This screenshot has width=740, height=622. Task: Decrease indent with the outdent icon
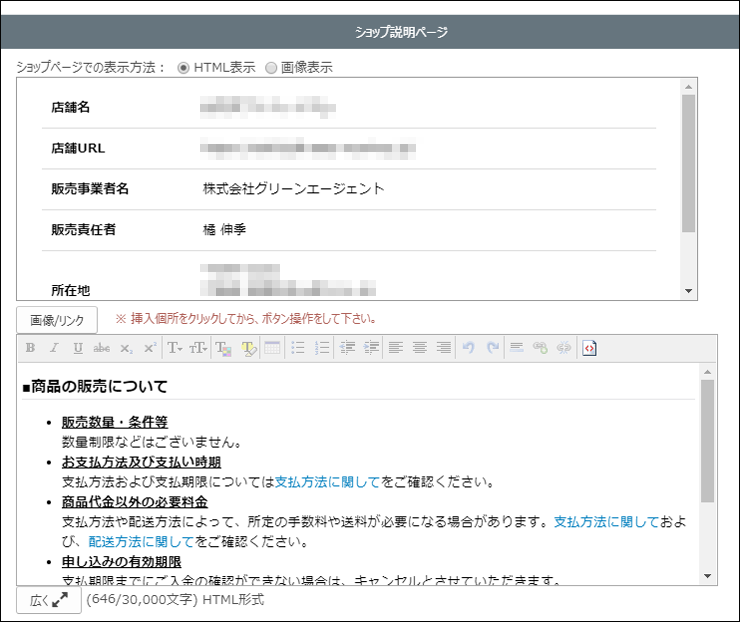[x=347, y=348]
